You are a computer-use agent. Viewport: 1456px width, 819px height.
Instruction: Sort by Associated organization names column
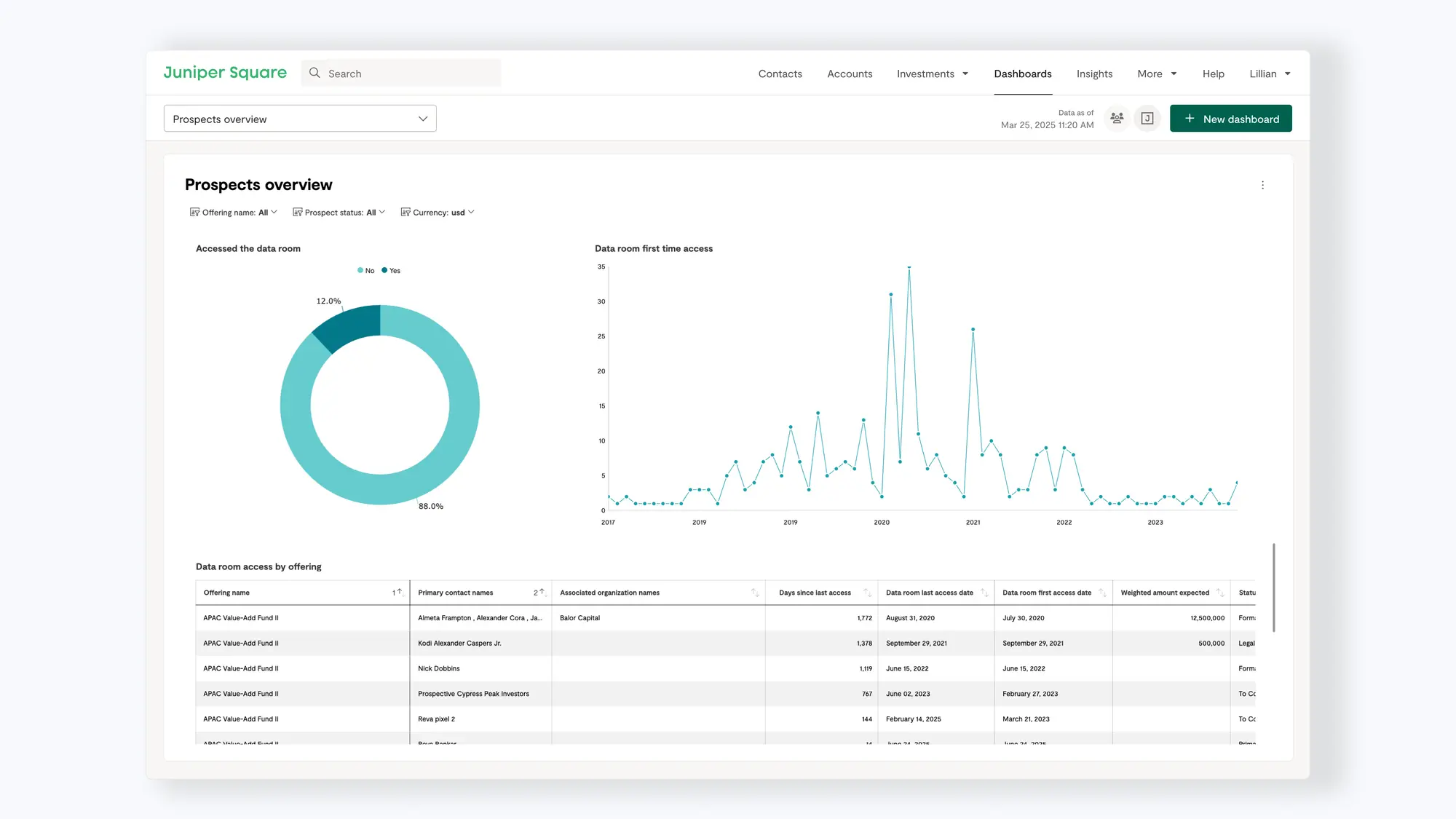point(755,593)
